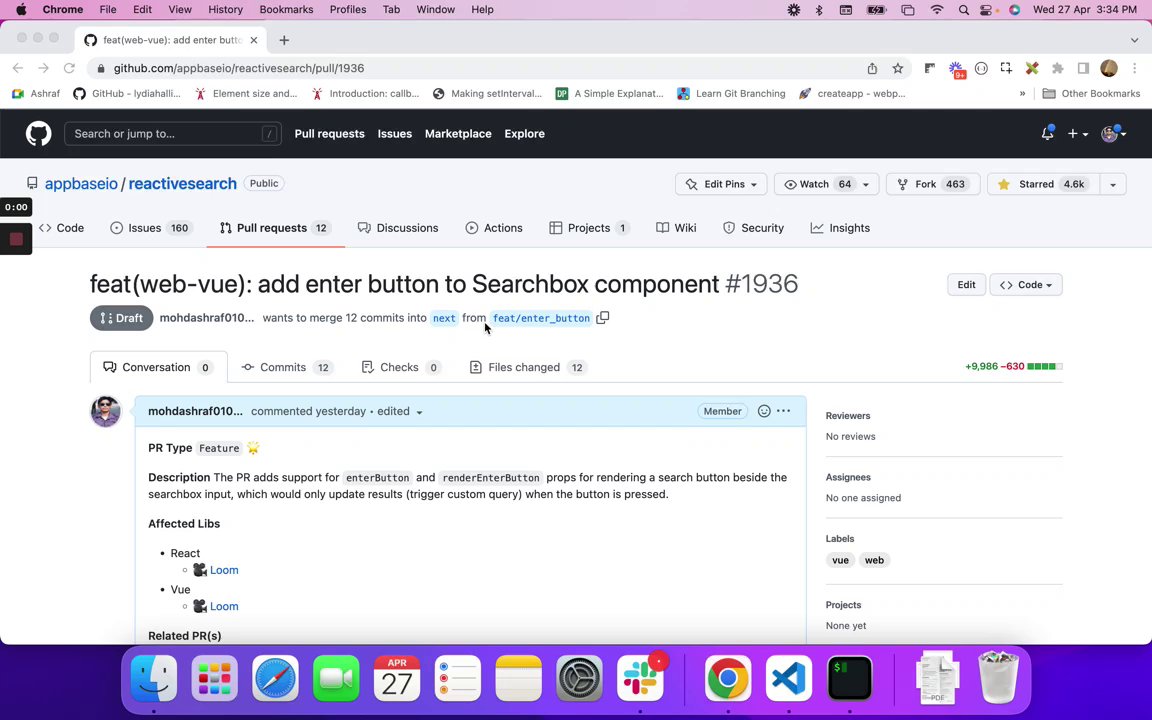Open the repository Issues tab
Image resolution: width=1152 pixels, height=720 pixels.
[x=151, y=228]
